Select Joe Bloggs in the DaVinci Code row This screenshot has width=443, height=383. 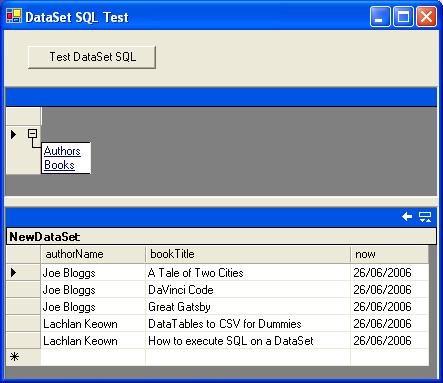[93, 290]
